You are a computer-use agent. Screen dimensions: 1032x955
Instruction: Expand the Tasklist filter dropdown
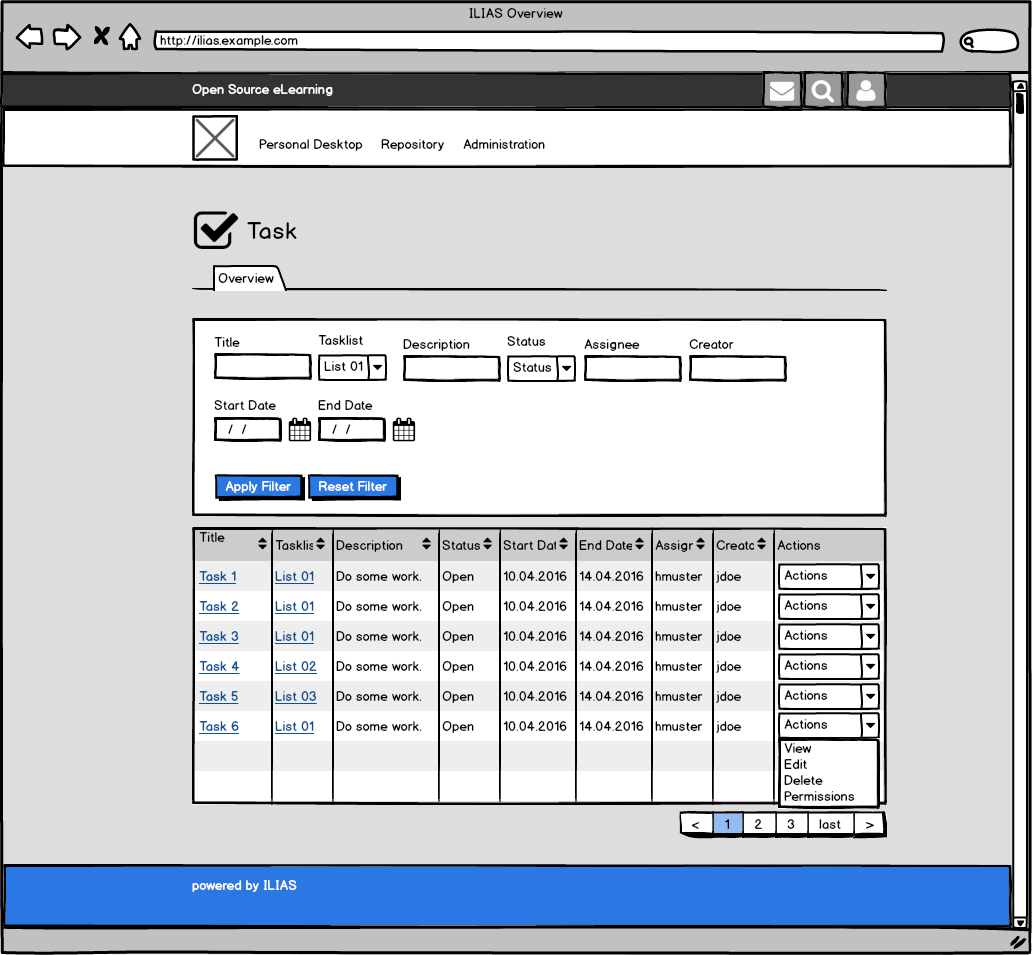pyautogui.click(x=377, y=368)
